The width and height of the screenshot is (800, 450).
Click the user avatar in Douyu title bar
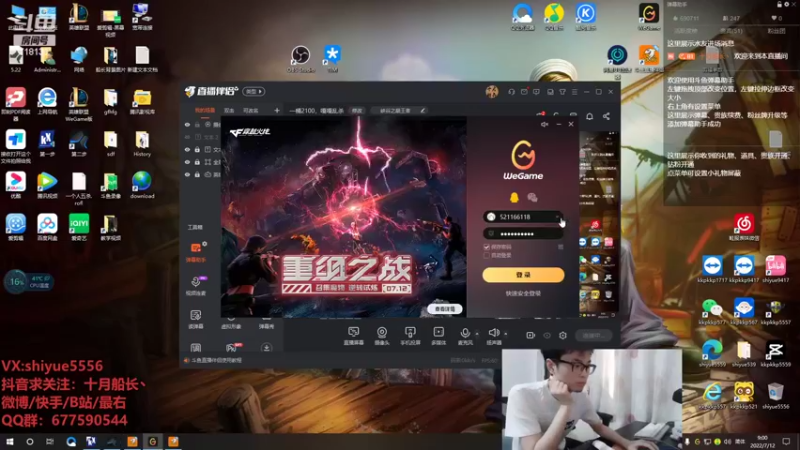click(492, 92)
